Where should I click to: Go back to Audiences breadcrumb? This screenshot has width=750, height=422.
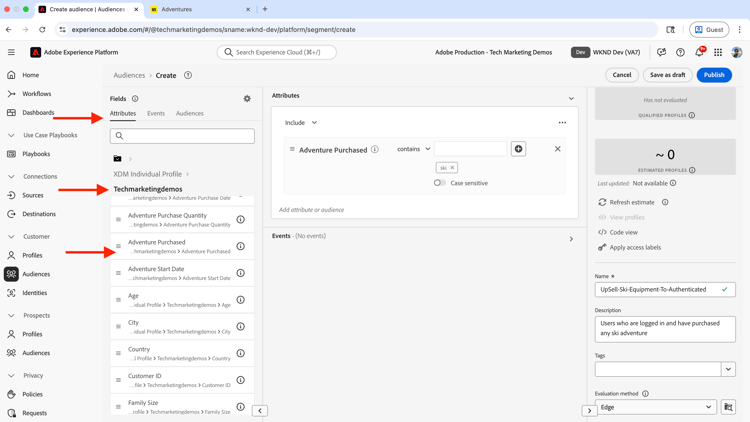click(x=129, y=75)
